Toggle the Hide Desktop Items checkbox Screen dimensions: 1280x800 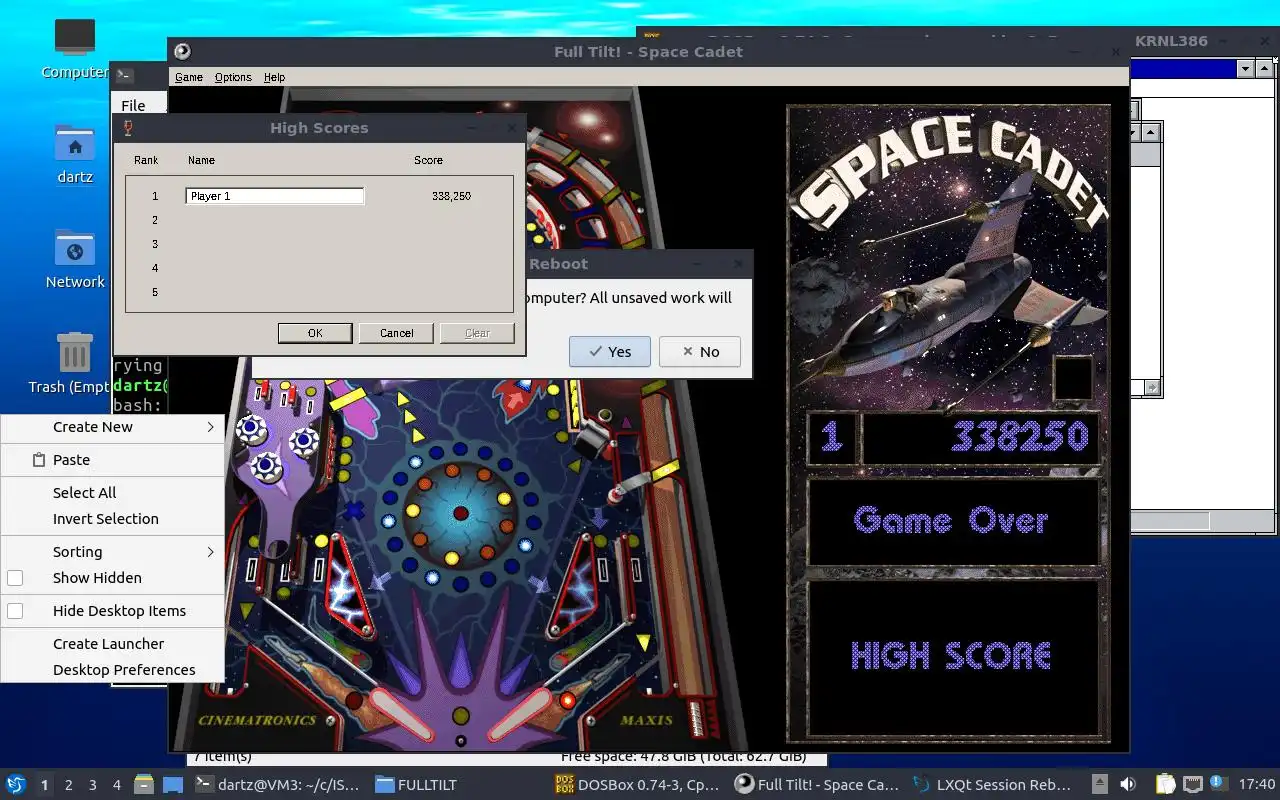click(x=15, y=611)
